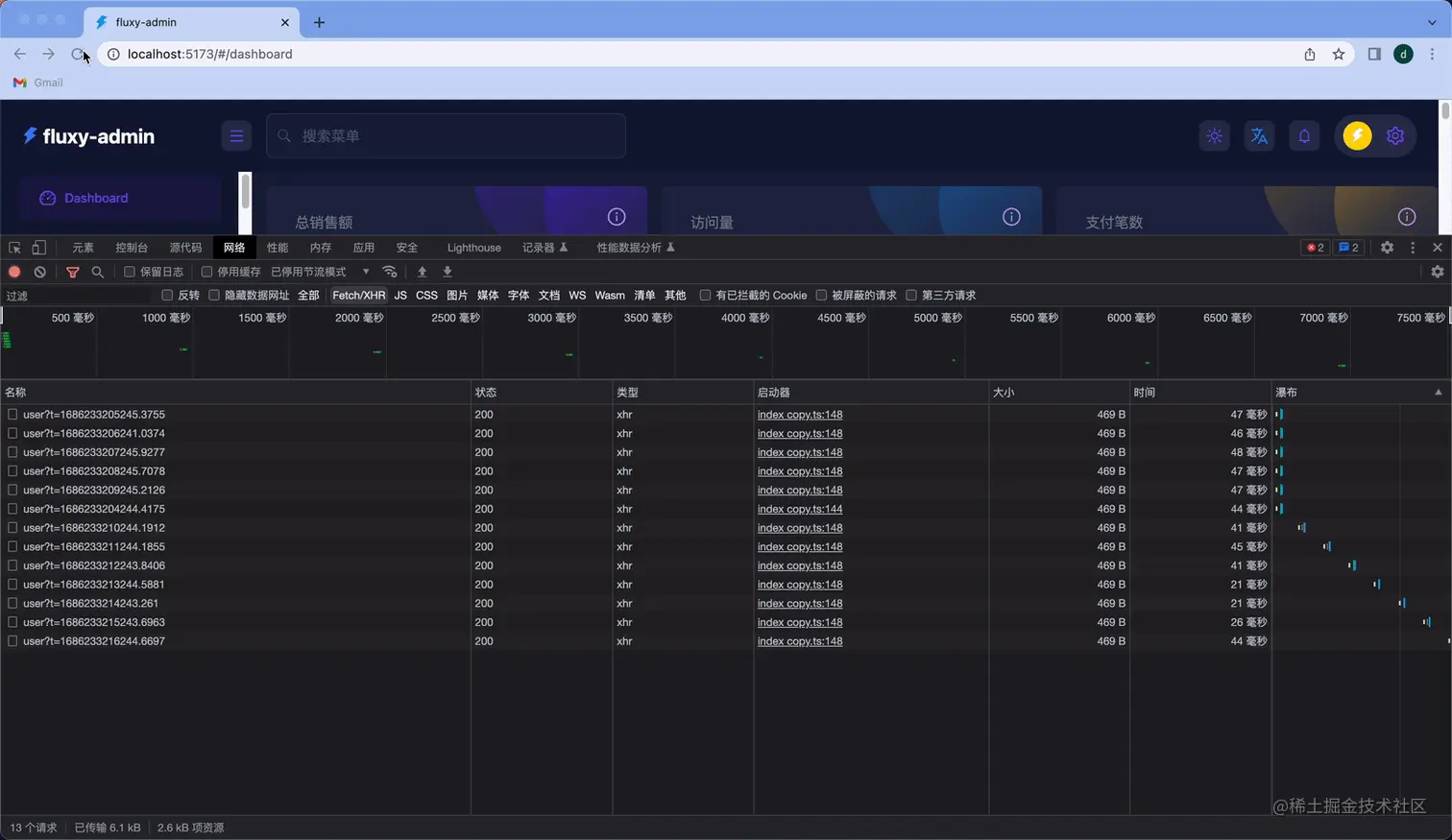Click the page reload button
1452x840 pixels.
coord(78,54)
